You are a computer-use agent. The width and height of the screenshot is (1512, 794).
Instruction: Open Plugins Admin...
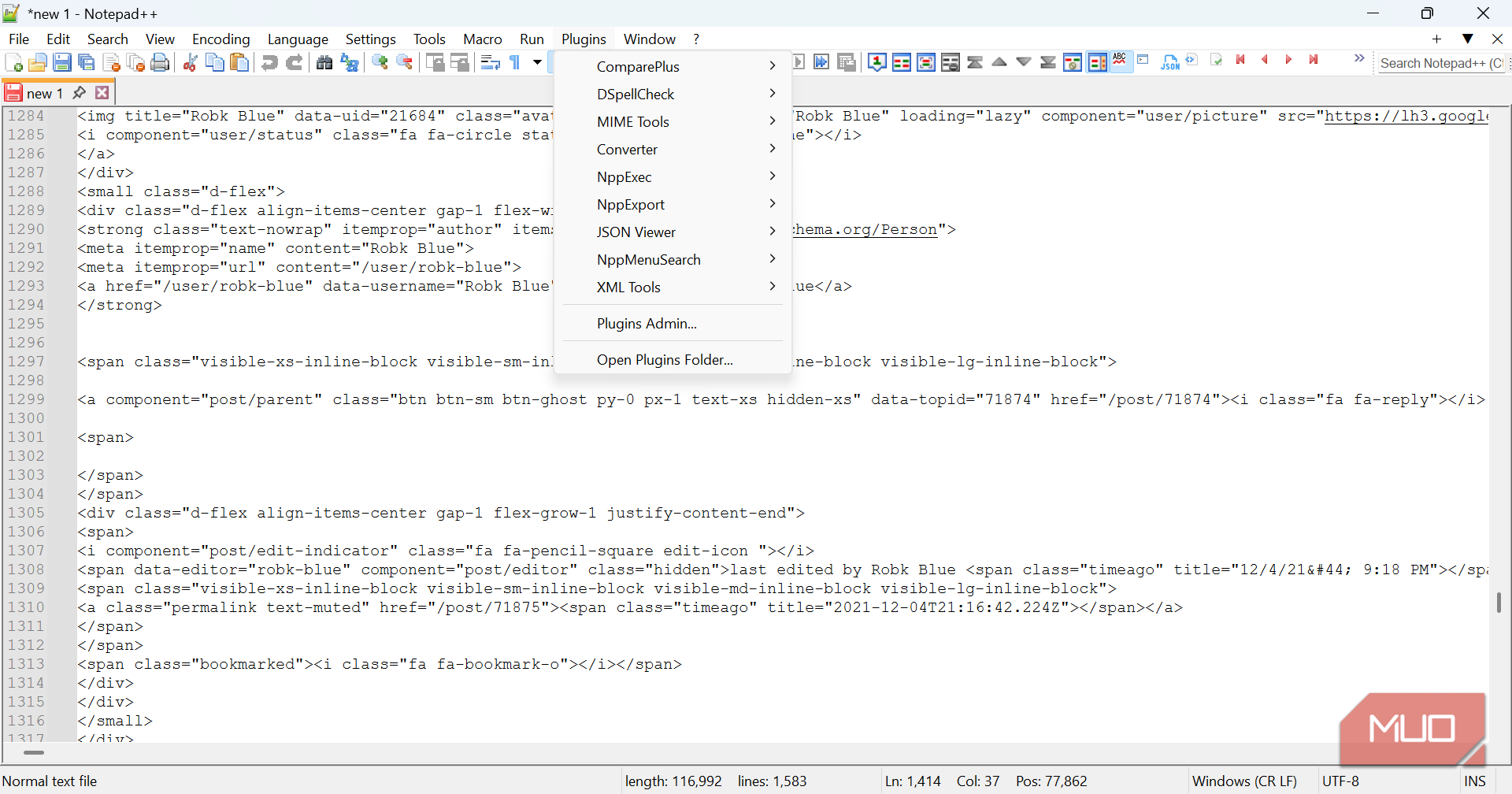tap(673, 324)
